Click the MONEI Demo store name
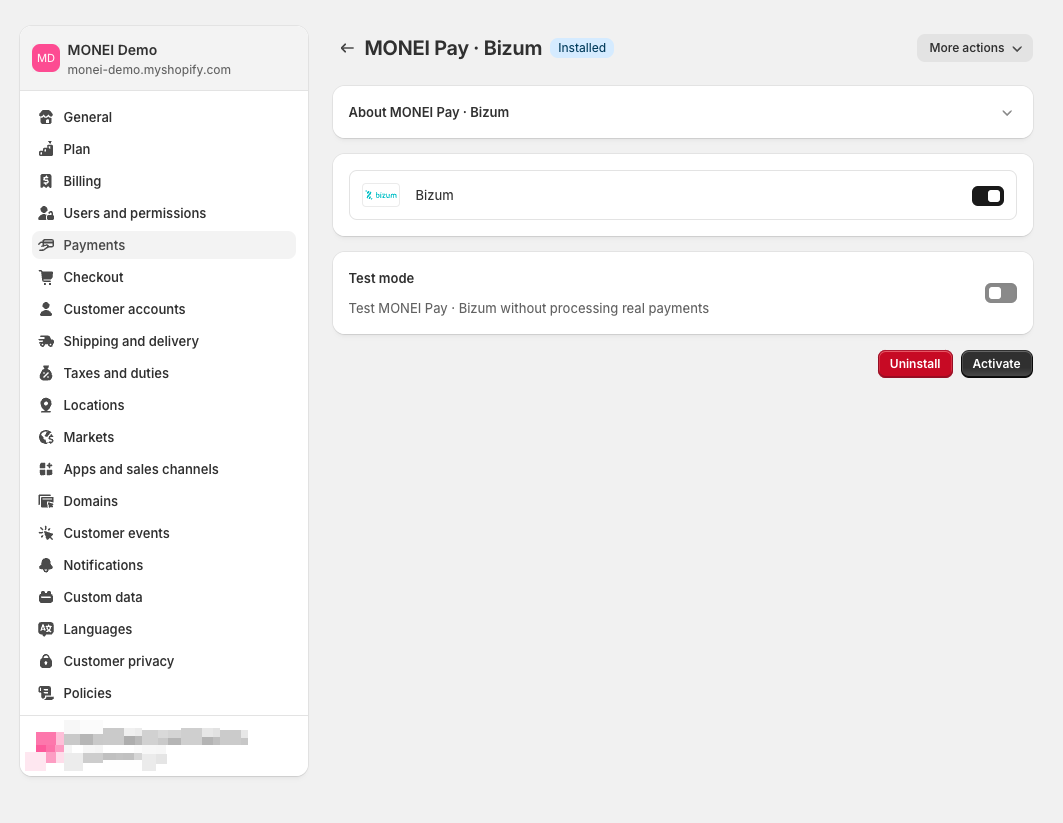 click(113, 50)
